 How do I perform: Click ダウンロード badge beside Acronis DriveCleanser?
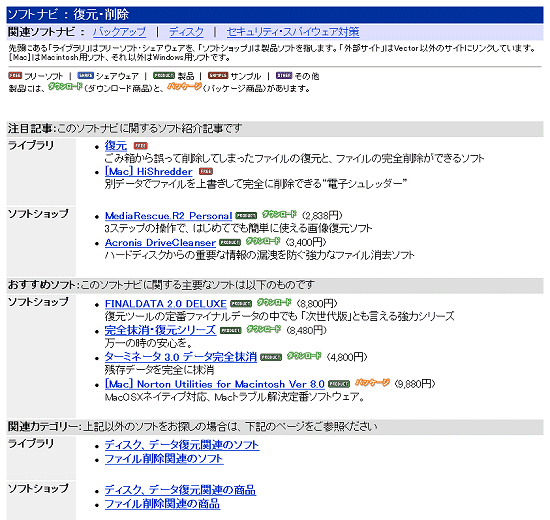[263, 241]
